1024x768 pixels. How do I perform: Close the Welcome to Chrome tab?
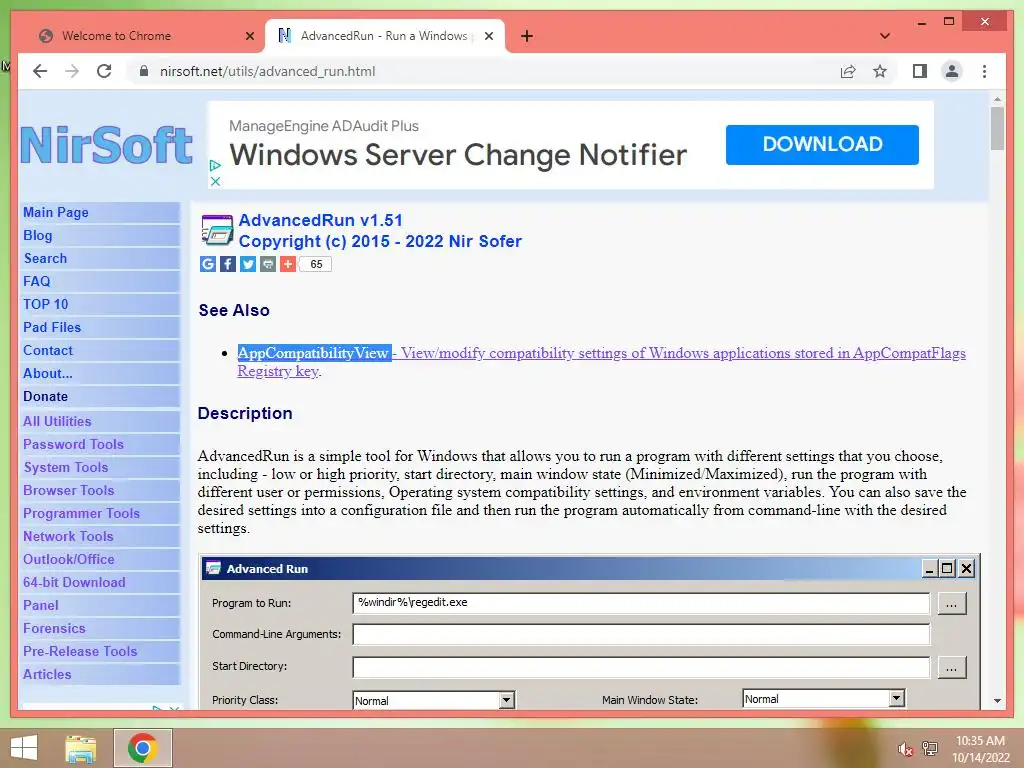pos(249,36)
